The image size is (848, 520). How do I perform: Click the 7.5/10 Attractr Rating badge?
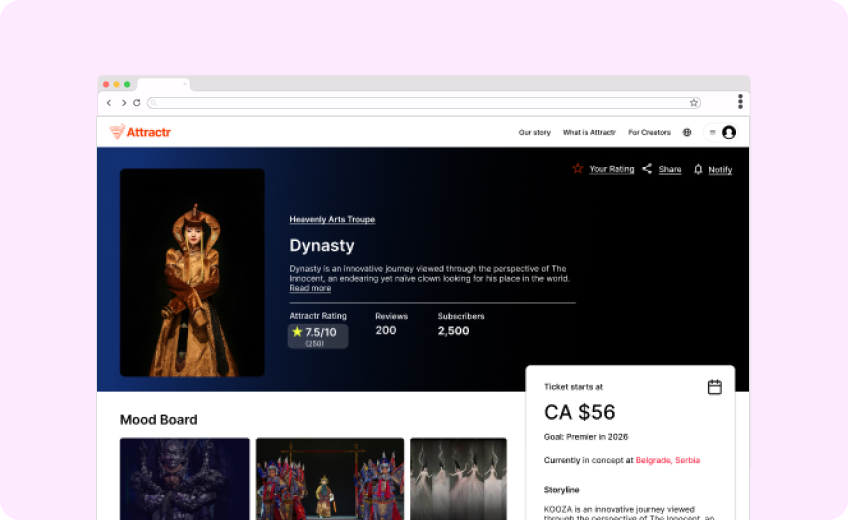pyautogui.click(x=318, y=335)
